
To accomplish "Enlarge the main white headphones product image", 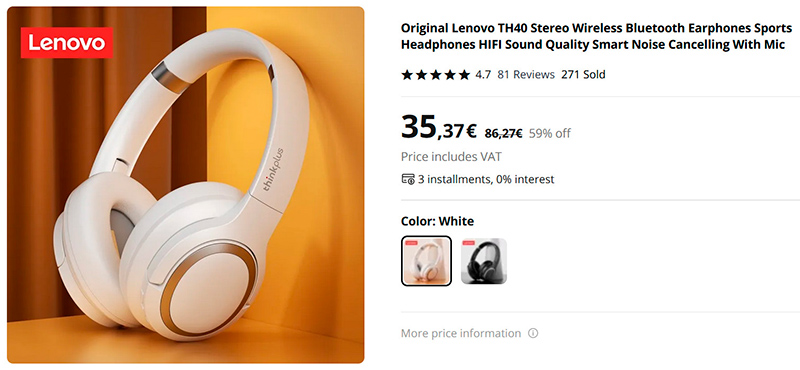I will pyautogui.click(x=186, y=185).
